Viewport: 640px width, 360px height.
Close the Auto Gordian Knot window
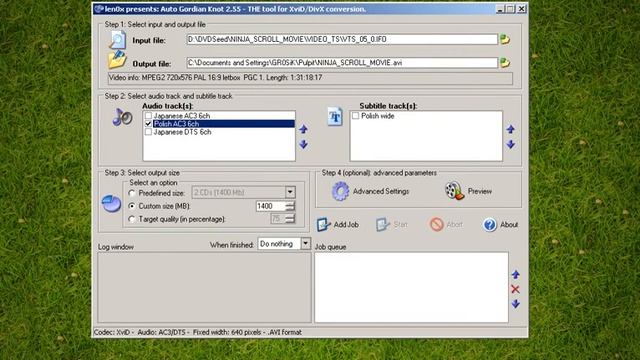coord(522,9)
